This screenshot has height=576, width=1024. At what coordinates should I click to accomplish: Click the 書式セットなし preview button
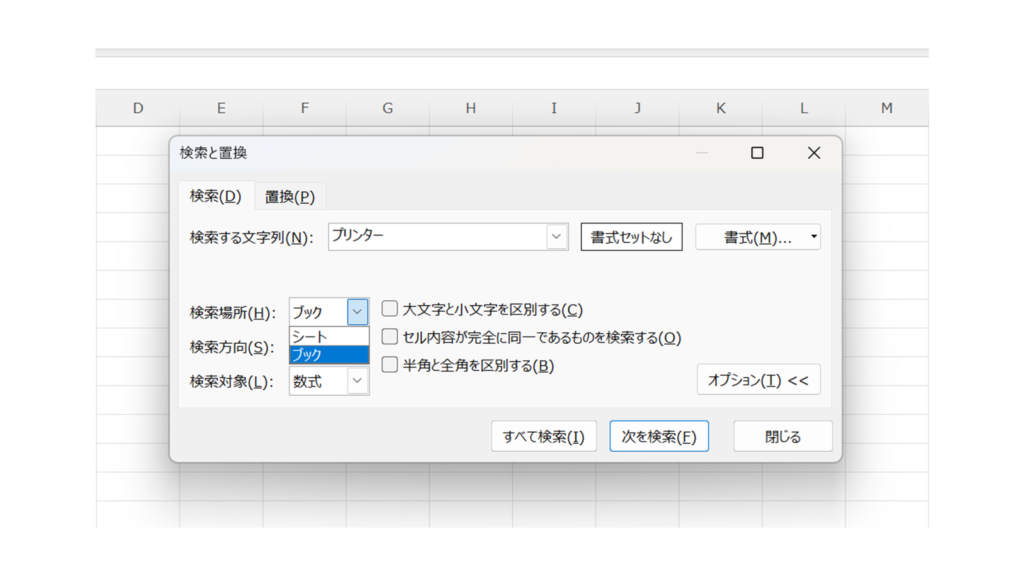click(631, 237)
